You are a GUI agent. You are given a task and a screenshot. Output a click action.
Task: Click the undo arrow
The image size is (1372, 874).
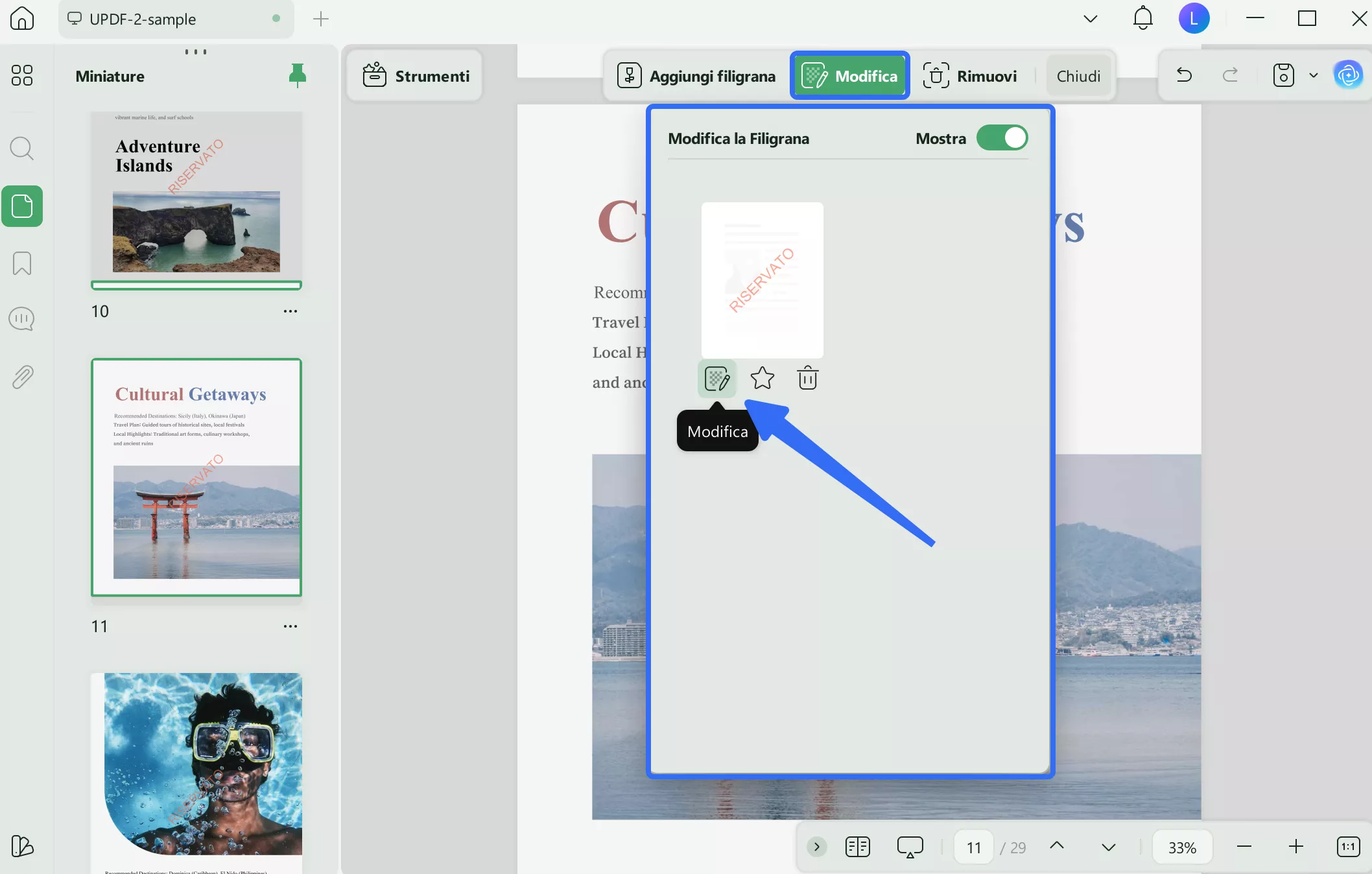pos(1184,75)
